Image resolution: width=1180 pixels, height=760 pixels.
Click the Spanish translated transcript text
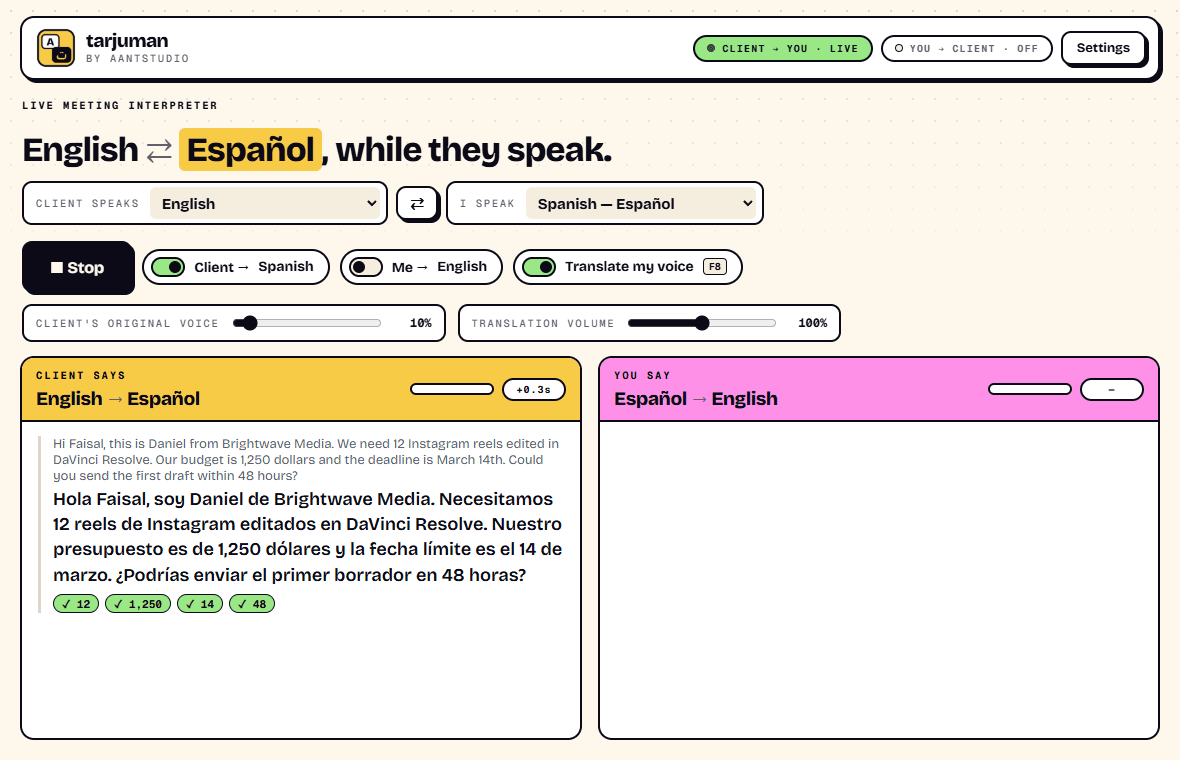(307, 537)
